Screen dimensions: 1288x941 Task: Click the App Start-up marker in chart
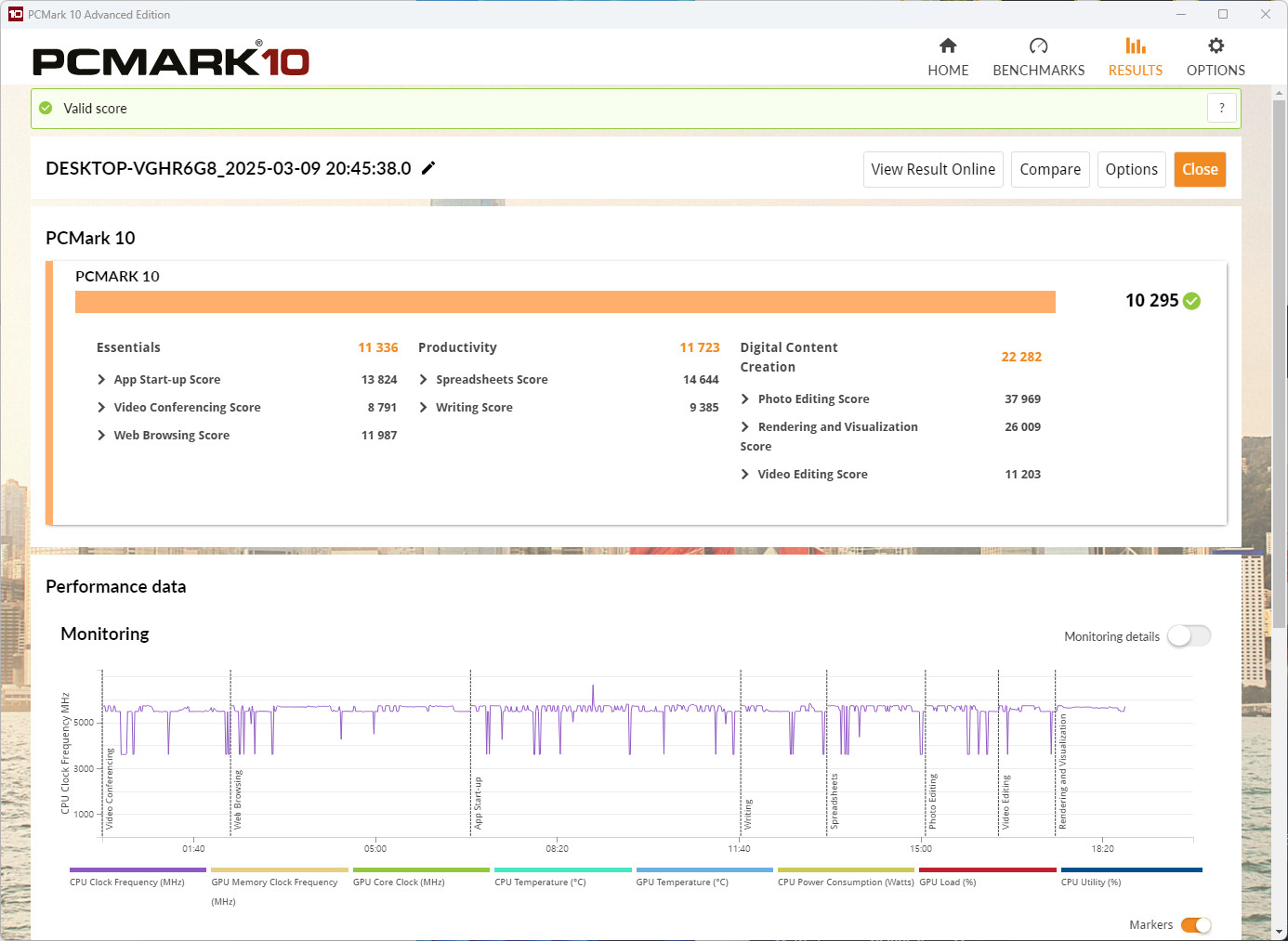click(478, 803)
